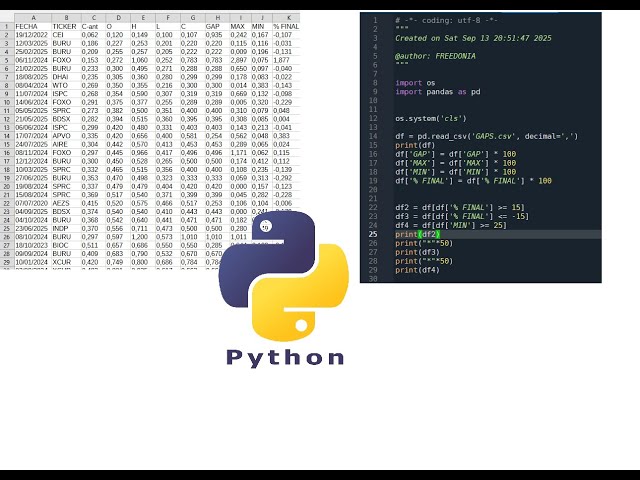Select spreadsheet row header 5
This screenshot has height=480, width=640.
click(x=7, y=60)
